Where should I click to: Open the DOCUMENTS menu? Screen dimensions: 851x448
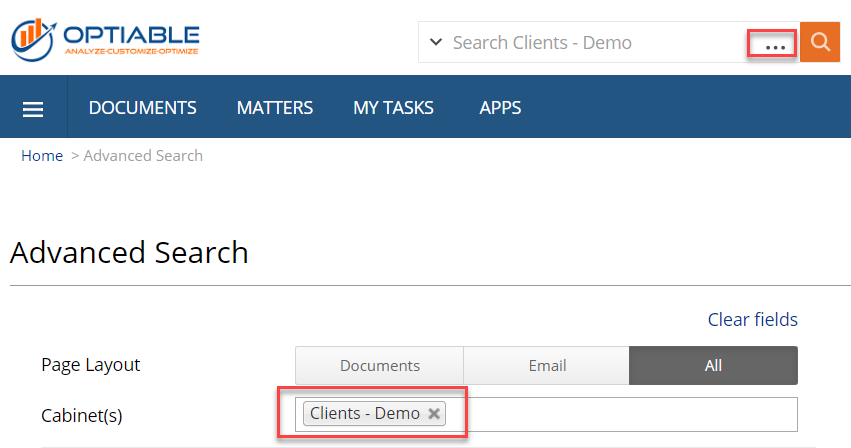[143, 108]
